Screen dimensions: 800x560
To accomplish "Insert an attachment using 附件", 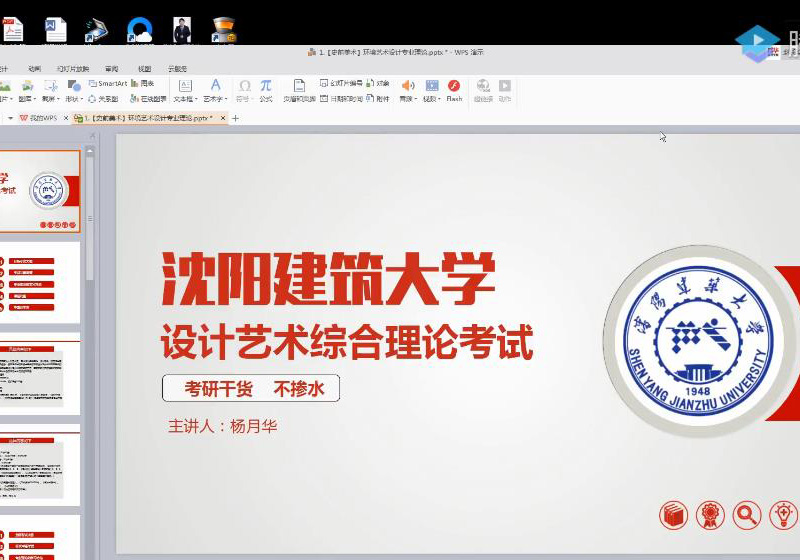I will (378, 98).
